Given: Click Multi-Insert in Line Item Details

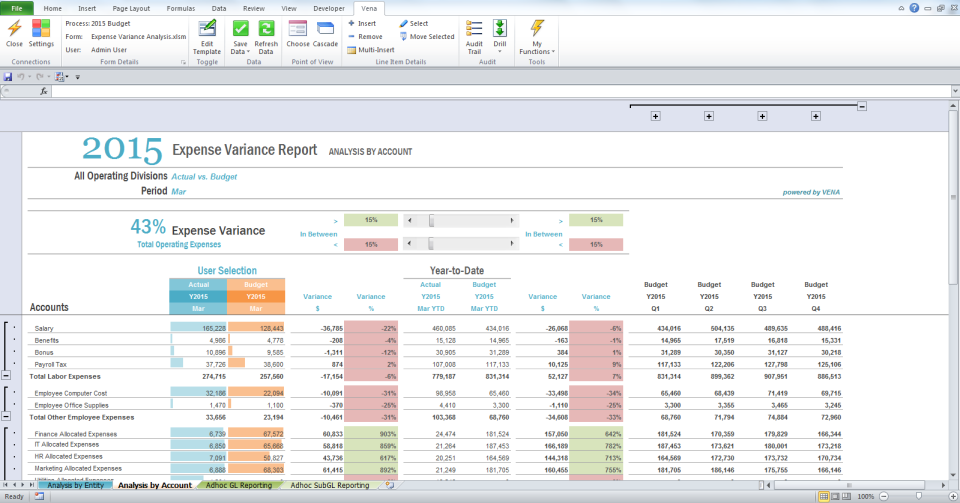Looking at the screenshot, I should coord(371,50).
